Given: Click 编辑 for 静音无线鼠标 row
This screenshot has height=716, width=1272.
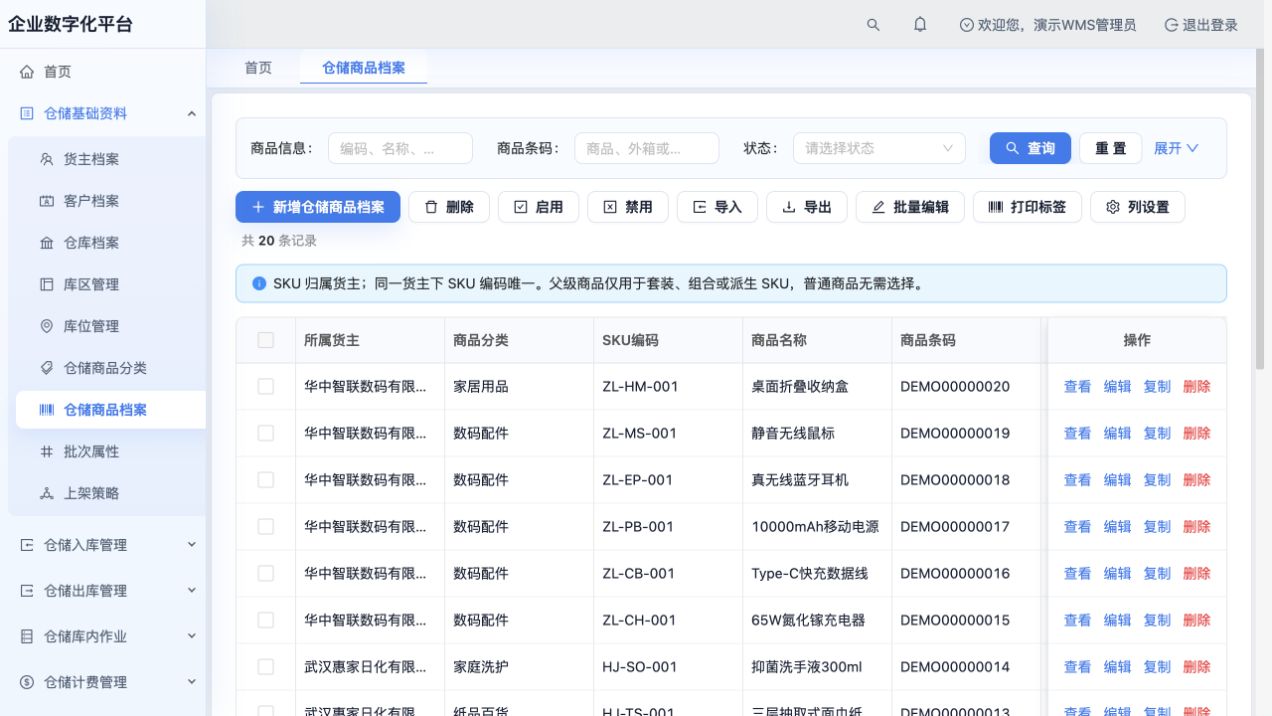Looking at the screenshot, I should point(1117,433).
